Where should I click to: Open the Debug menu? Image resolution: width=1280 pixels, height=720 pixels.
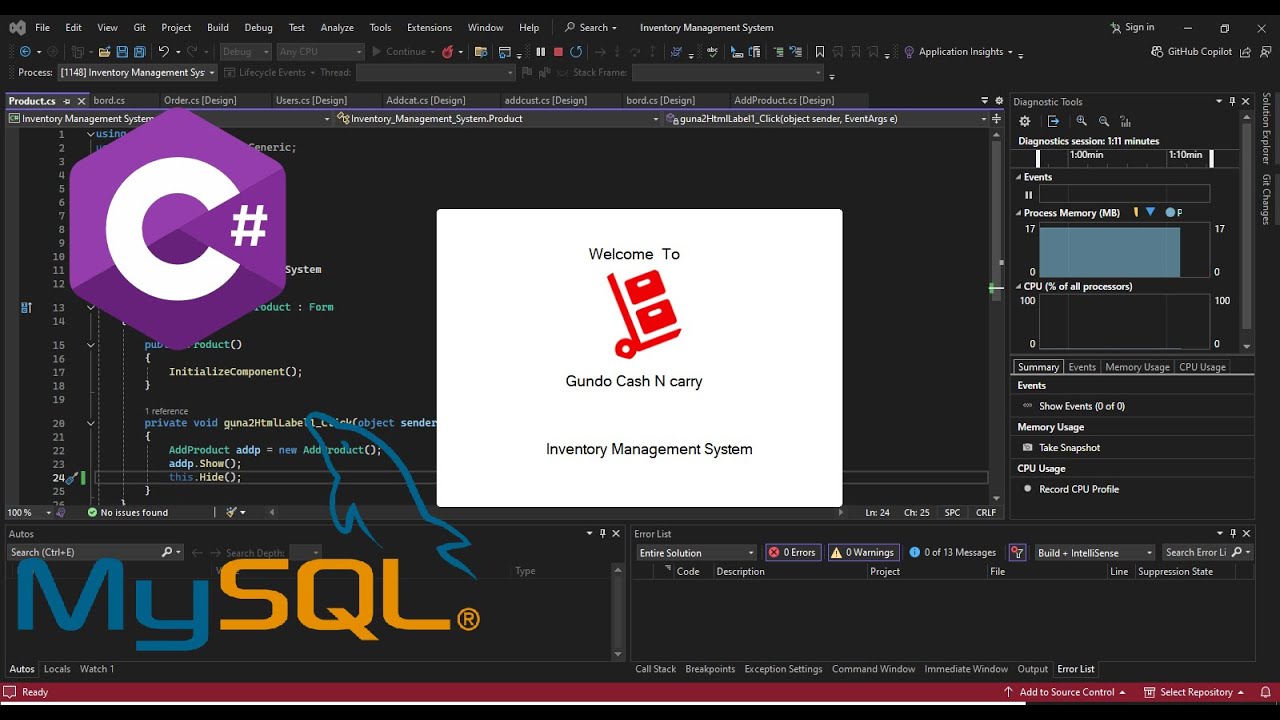[258, 28]
